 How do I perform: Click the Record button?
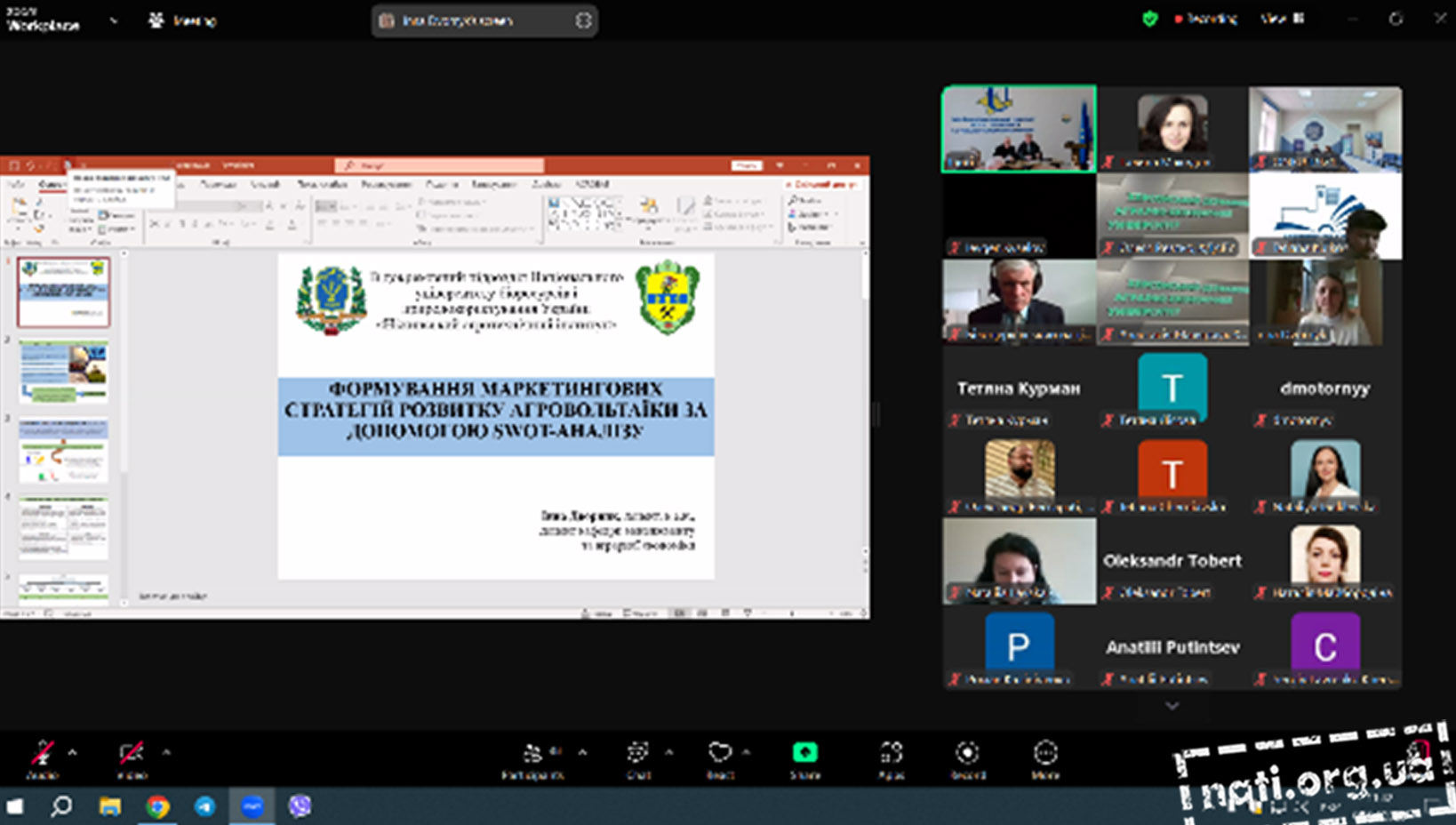967,754
